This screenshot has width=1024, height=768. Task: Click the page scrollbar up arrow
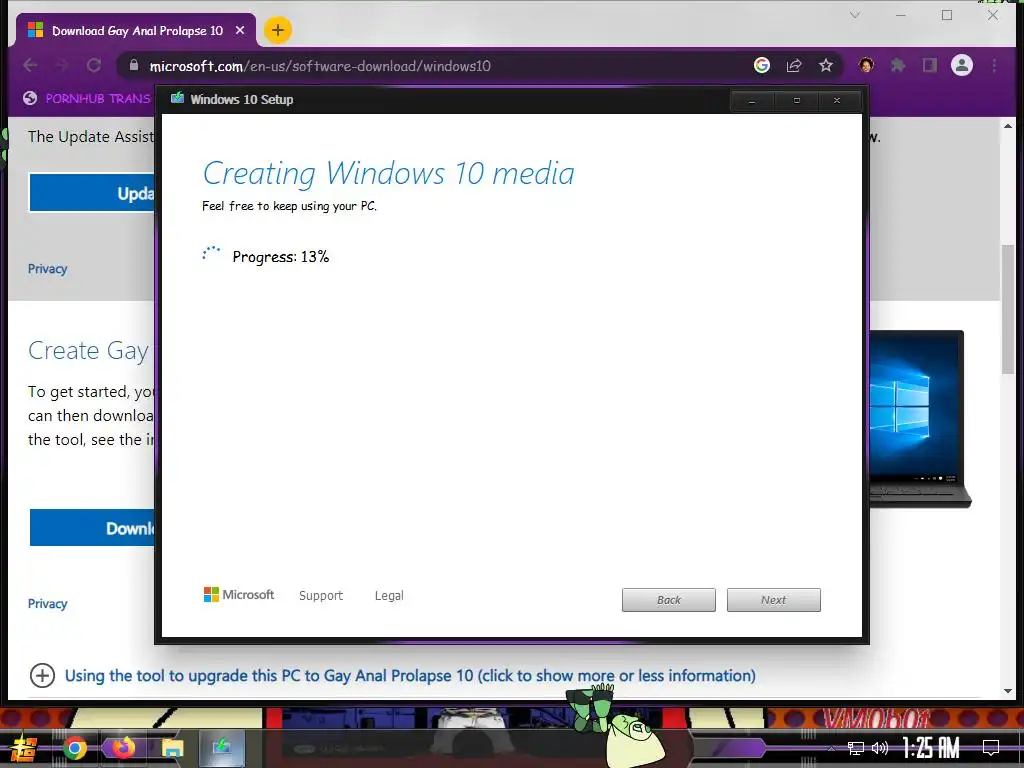(1008, 126)
